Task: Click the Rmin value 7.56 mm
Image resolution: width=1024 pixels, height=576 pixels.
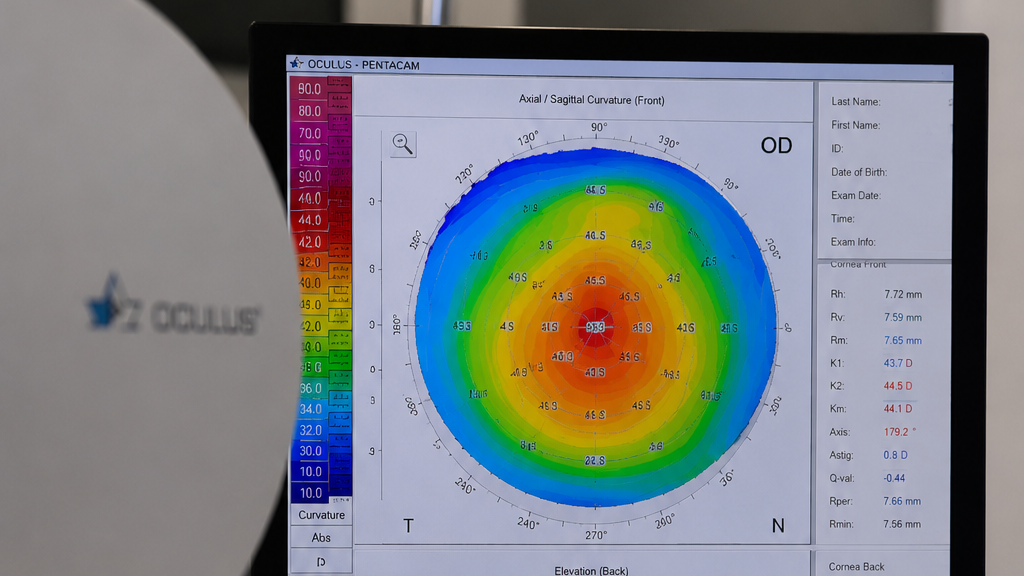Action: [x=902, y=524]
